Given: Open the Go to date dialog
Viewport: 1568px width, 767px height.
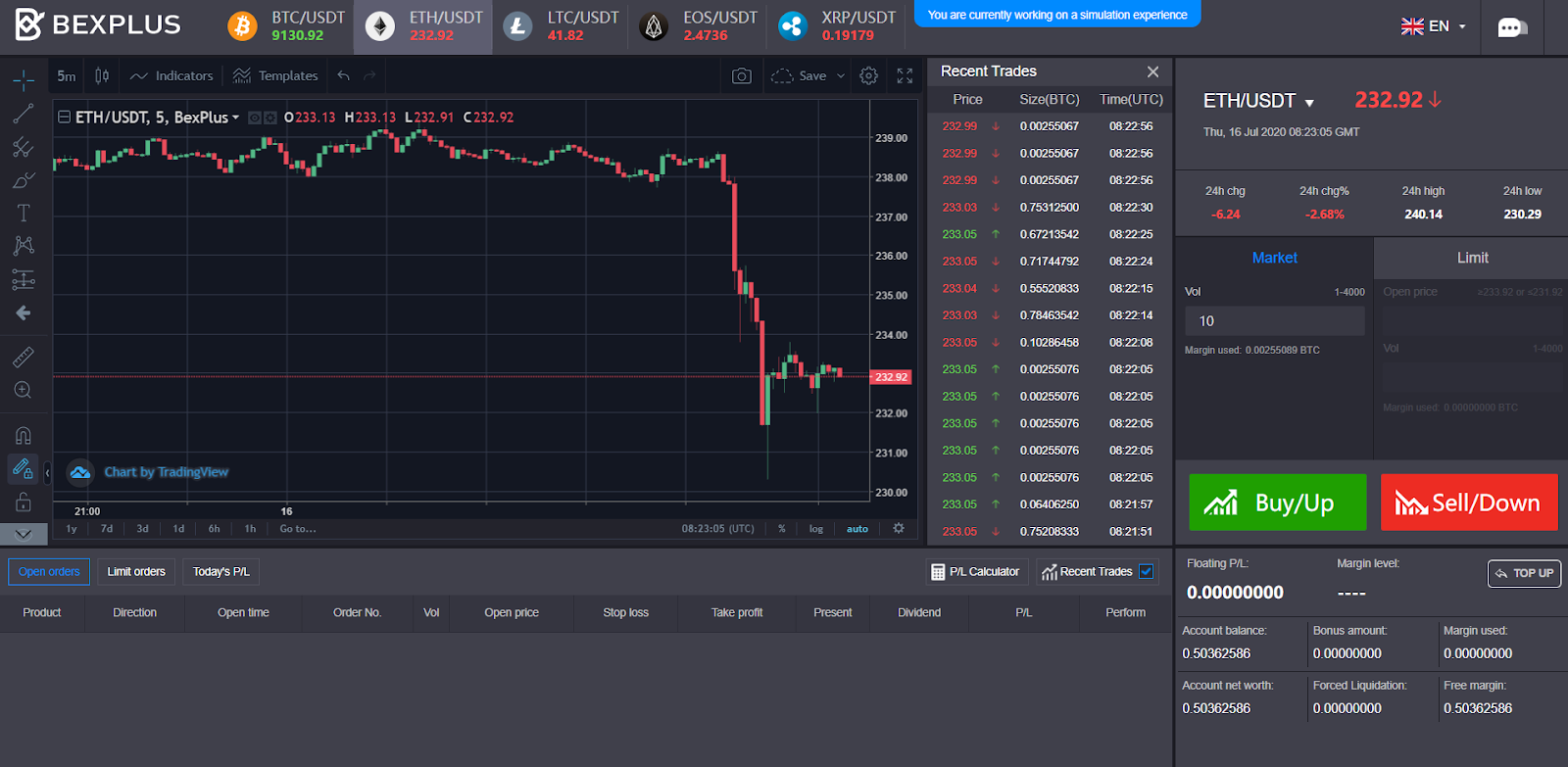Looking at the screenshot, I should [298, 529].
